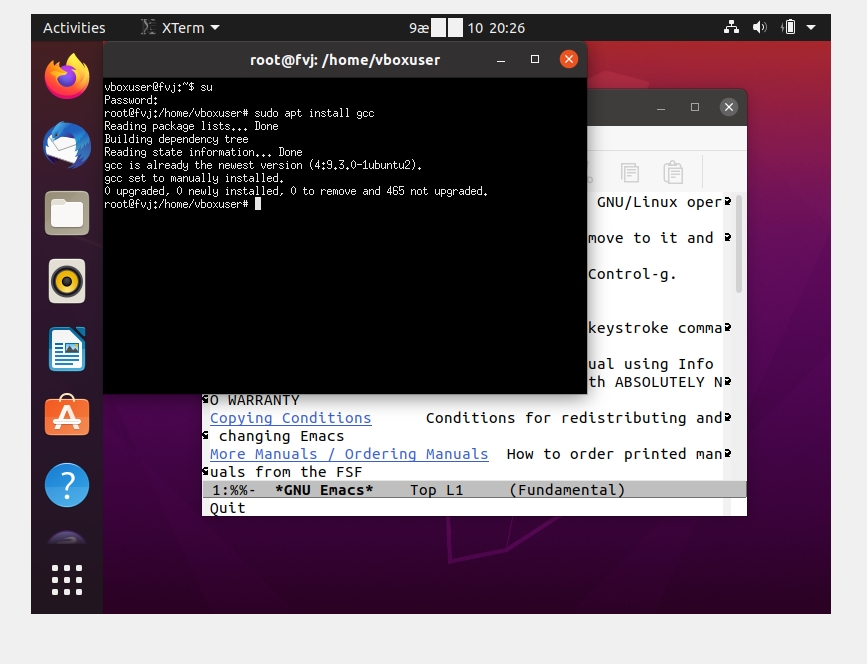867x664 pixels.
Task: Minimize the XTerm window
Action: 501,60
